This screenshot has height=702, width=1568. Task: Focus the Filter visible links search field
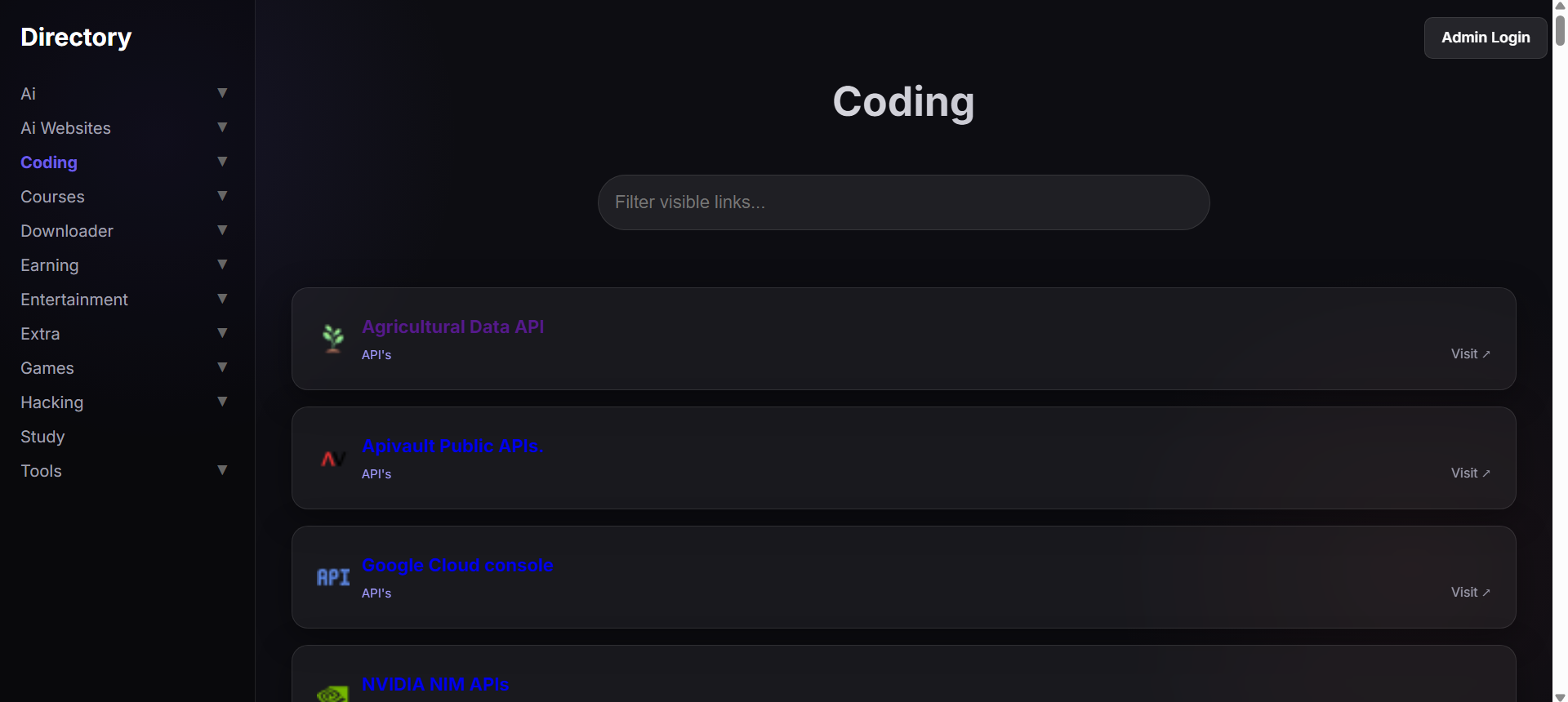[903, 202]
